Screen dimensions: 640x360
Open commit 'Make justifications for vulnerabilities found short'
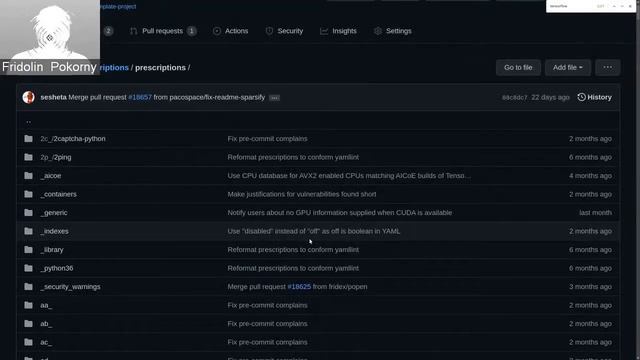point(302,194)
